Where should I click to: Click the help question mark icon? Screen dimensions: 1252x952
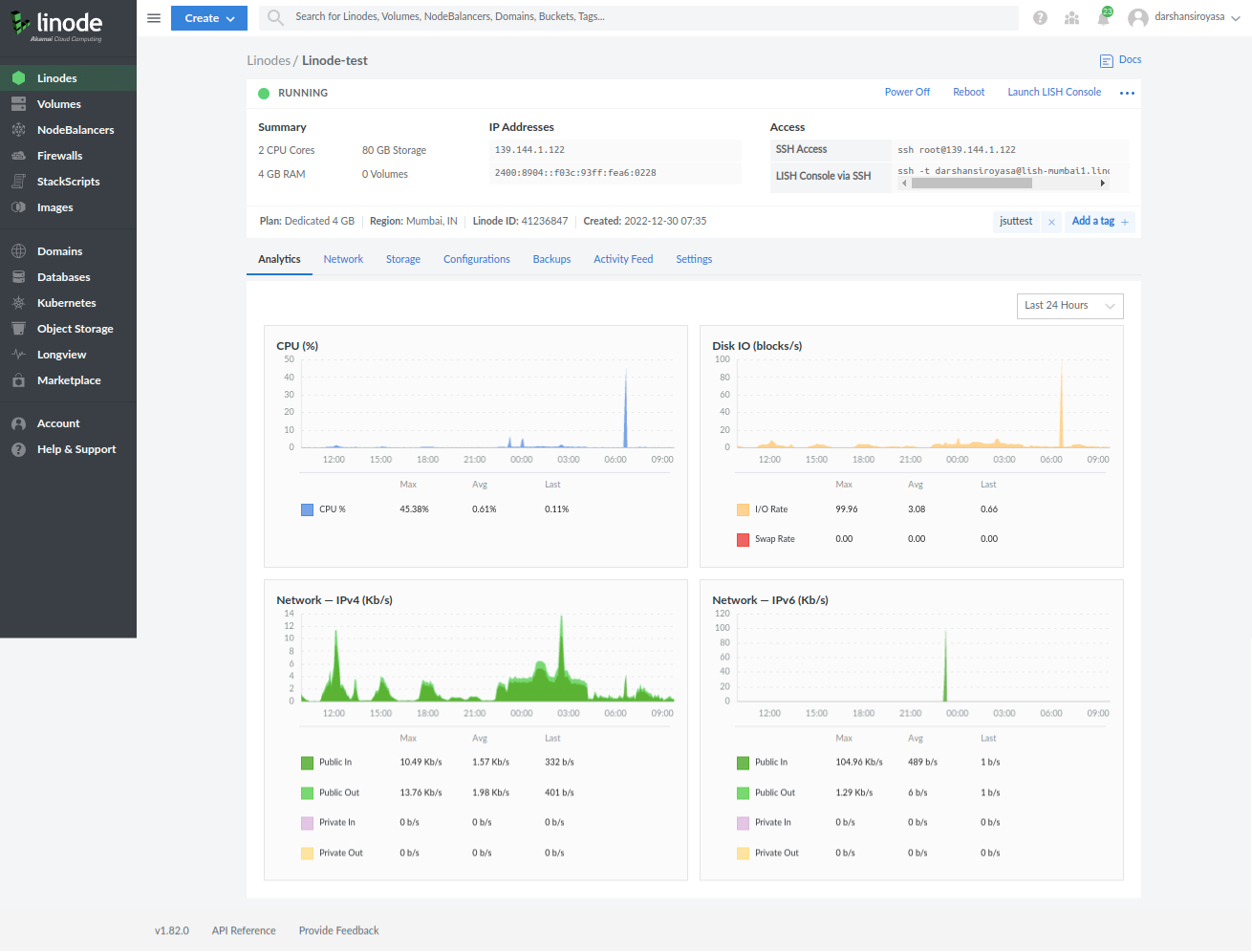[x=1040, y=18]
